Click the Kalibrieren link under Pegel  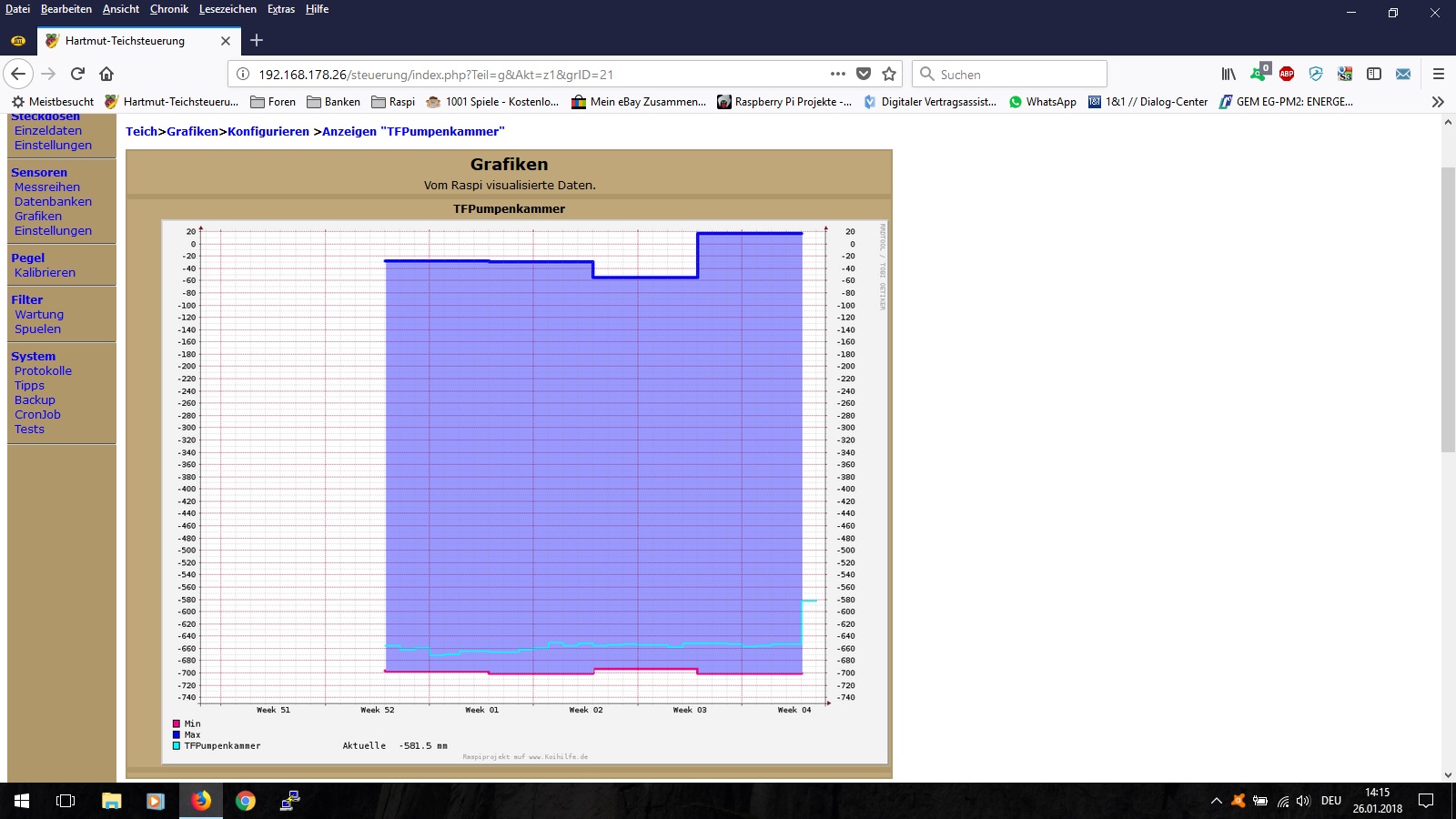[45, 272]
